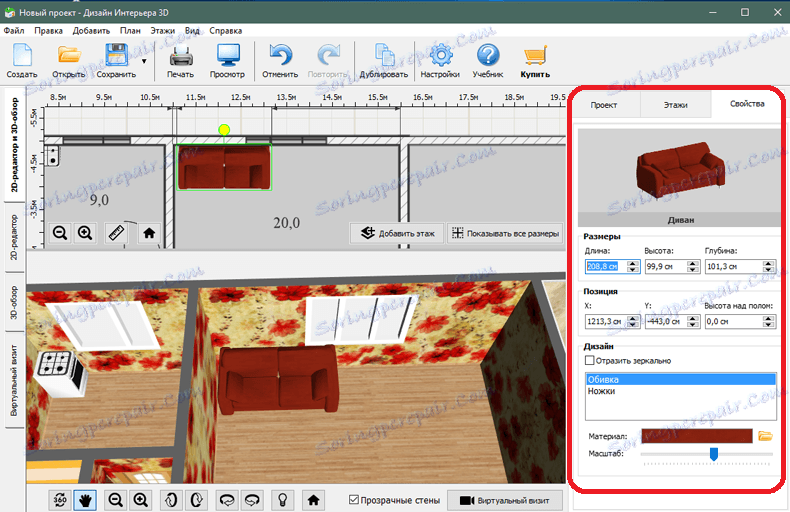Open the Добавить menu
The width and height of the screenshot is (790, 512).
(91, 31)
